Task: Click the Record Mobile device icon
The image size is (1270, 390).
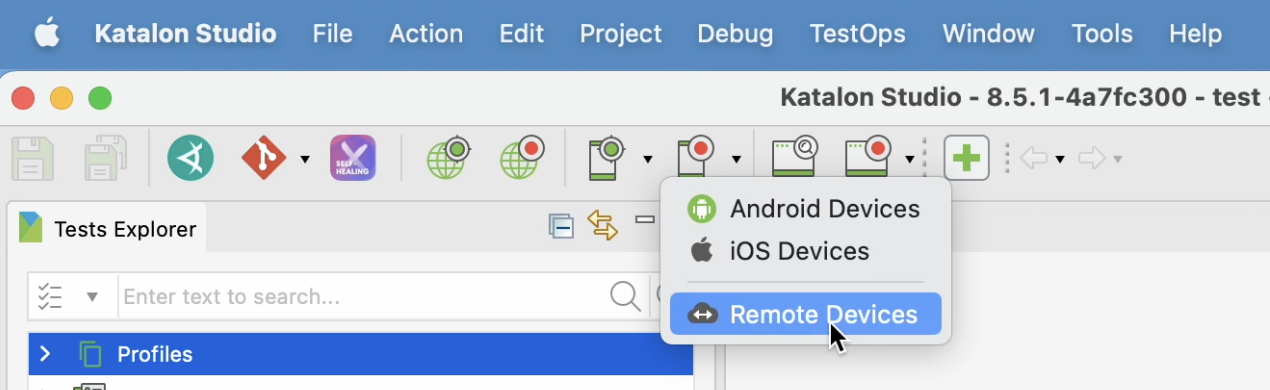Action: pyautogui.click(x=696, y=158)
